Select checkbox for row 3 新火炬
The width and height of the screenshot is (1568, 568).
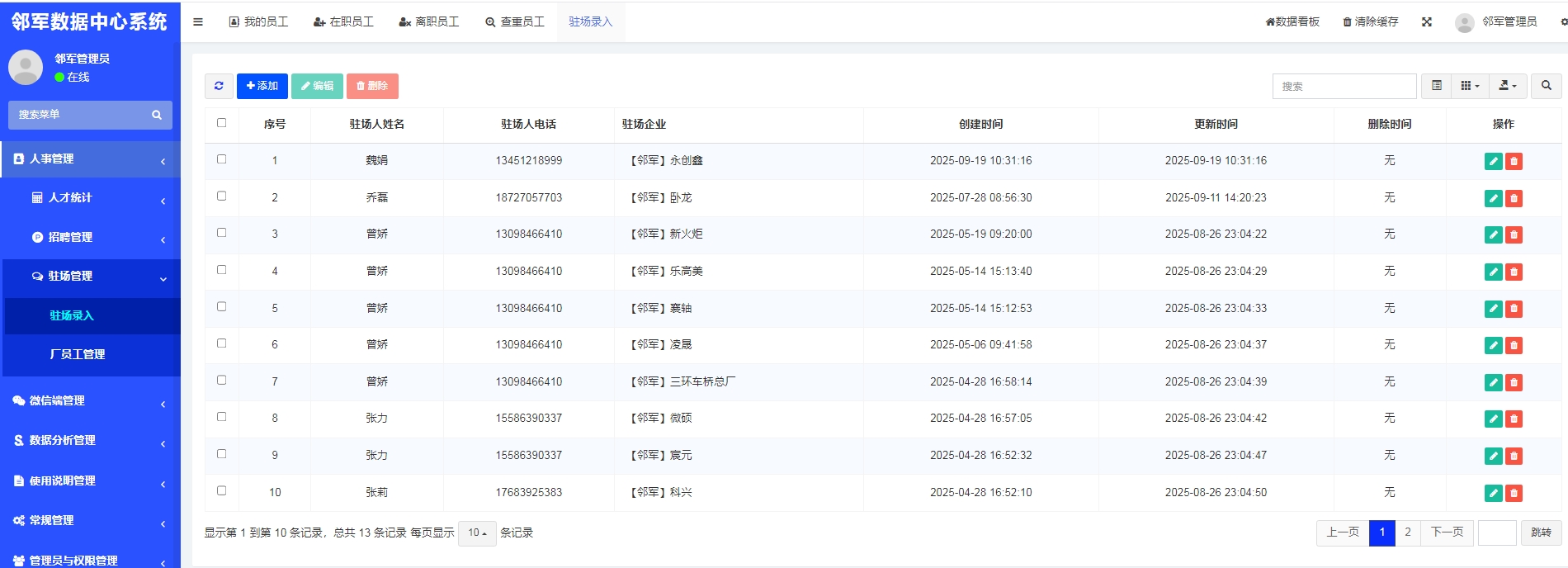coord(221,233)
